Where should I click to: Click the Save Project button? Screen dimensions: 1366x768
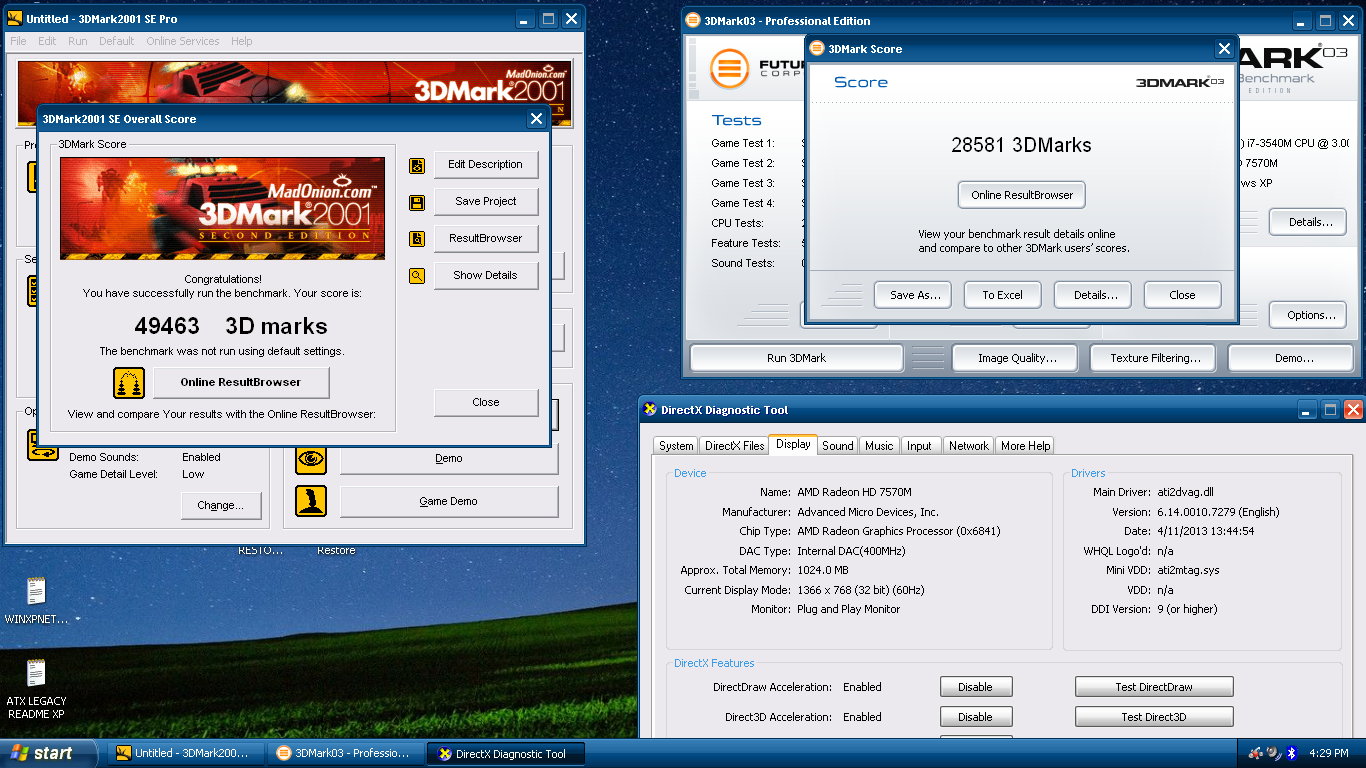click(x=486, y=202)
